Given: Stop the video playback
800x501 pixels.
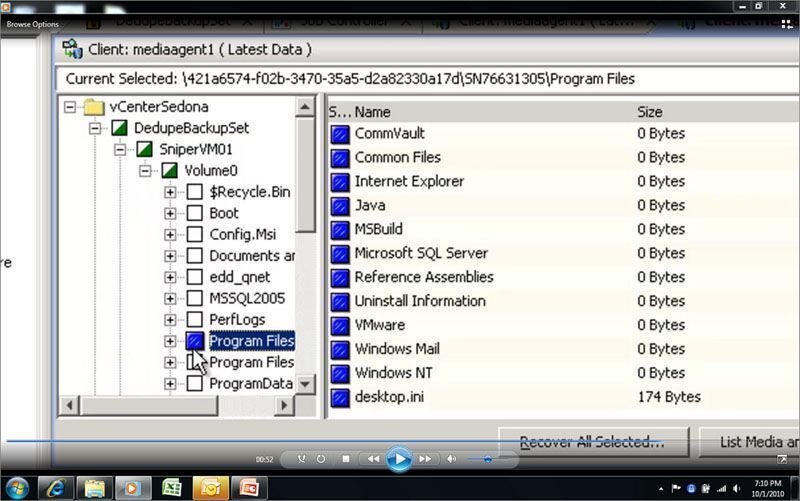Looking at the screenshot, I should pyautogui.click(x=346, y=459).
